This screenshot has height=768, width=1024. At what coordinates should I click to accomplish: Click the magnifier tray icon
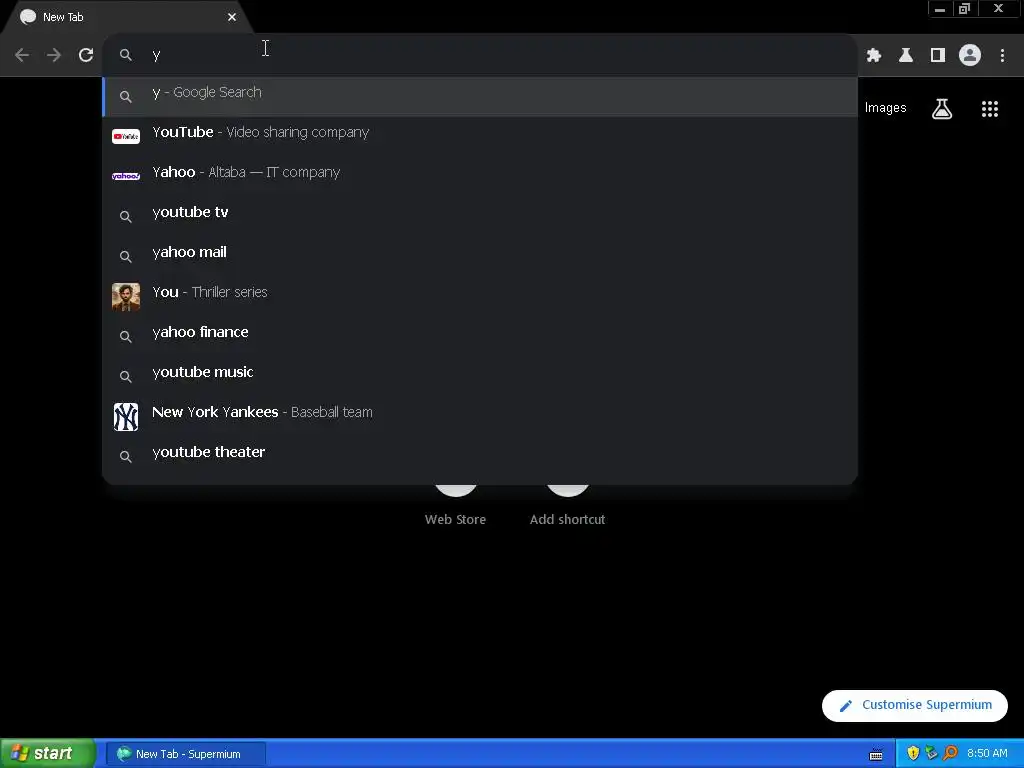(950, 754)
